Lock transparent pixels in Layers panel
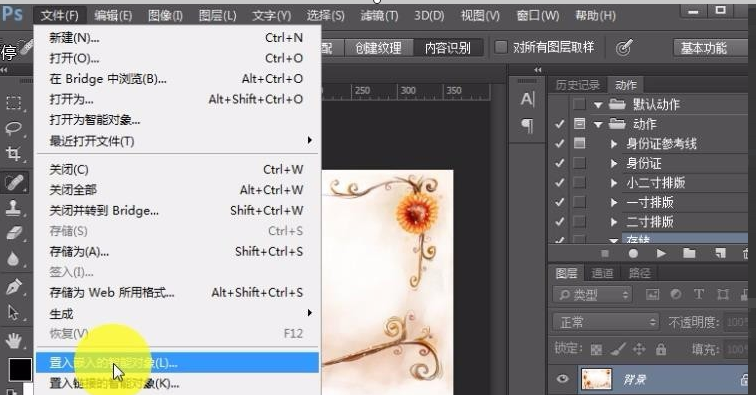 596,349
